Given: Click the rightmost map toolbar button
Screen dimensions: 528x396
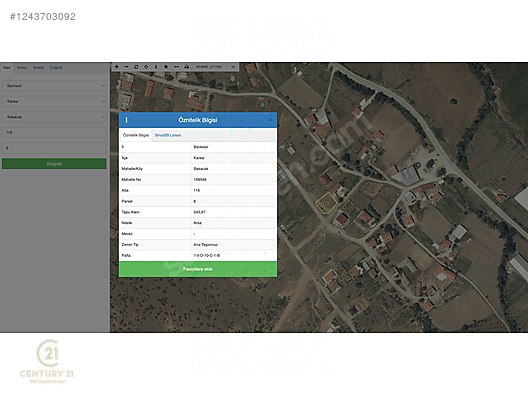Looking at the screenshot, I should (x=233, y=67).
